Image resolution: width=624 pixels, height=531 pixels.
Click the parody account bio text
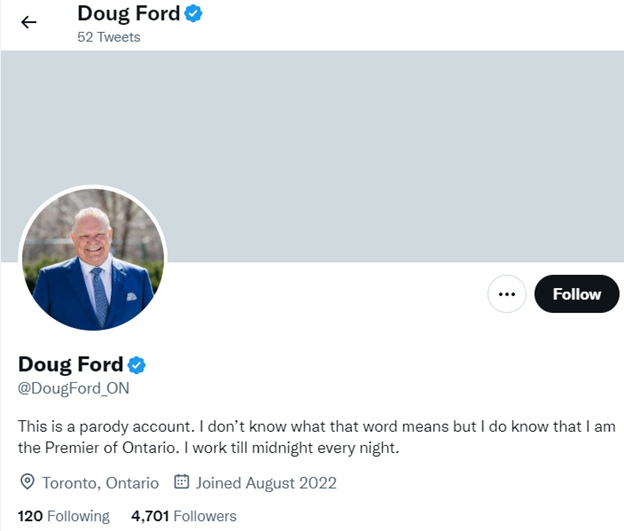317,437
